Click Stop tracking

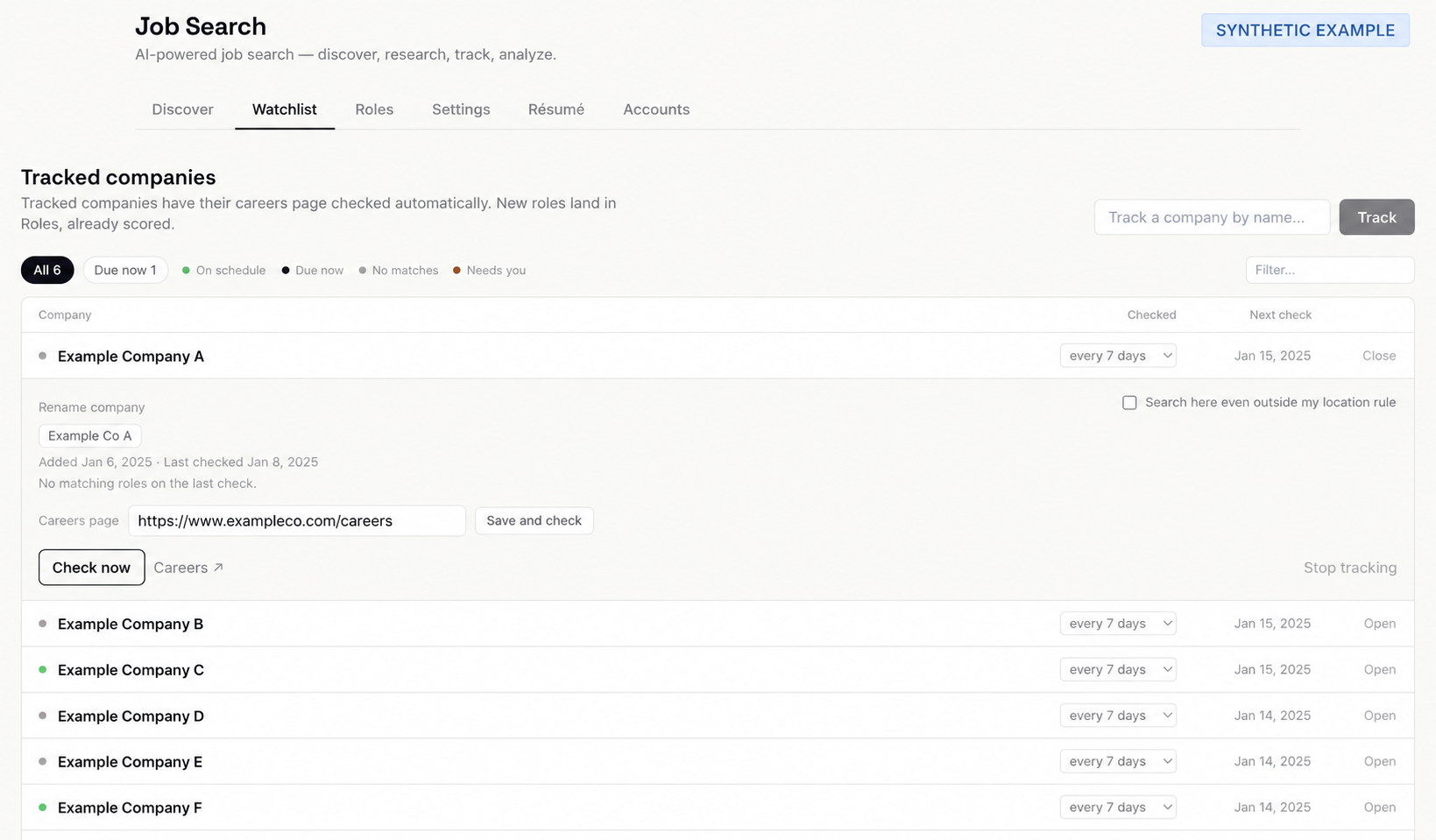tap(1349, 568)
